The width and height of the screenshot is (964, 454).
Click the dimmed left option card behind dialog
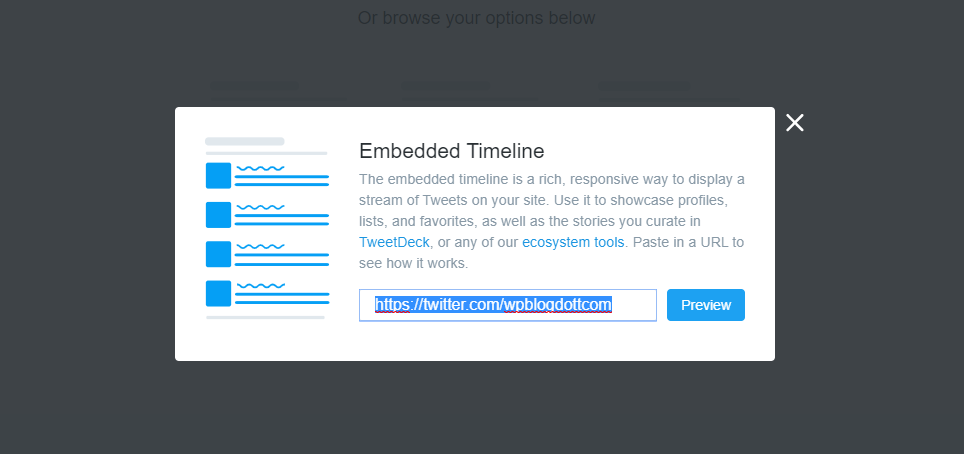coord(277,94)
